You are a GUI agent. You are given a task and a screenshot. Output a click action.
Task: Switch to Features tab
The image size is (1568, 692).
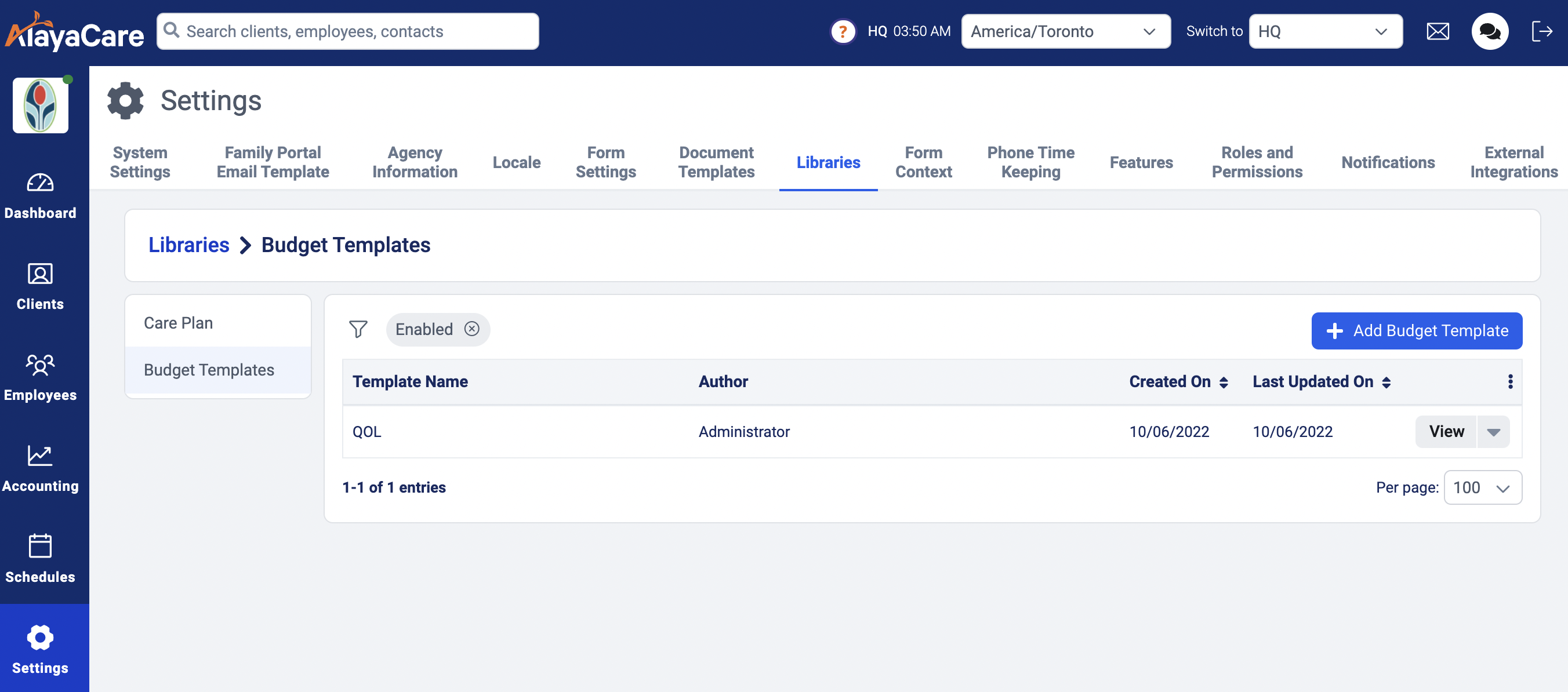[1141, 162]
